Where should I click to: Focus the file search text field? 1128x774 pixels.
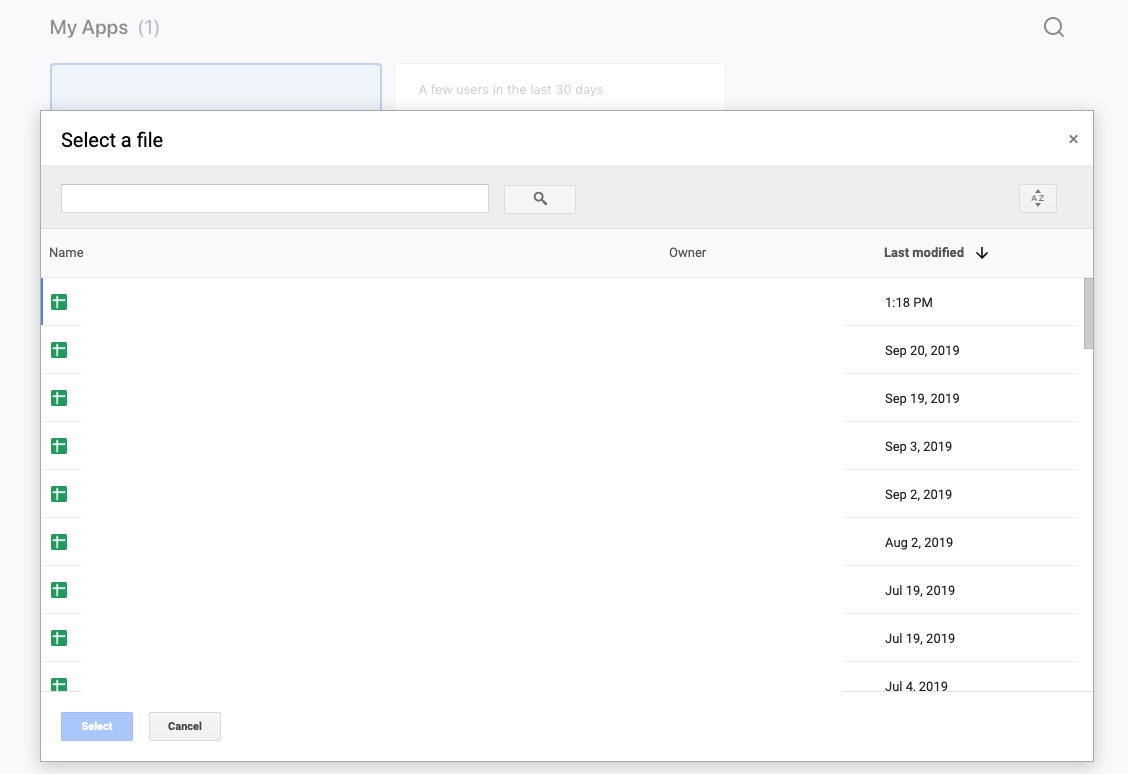(275, 198)
